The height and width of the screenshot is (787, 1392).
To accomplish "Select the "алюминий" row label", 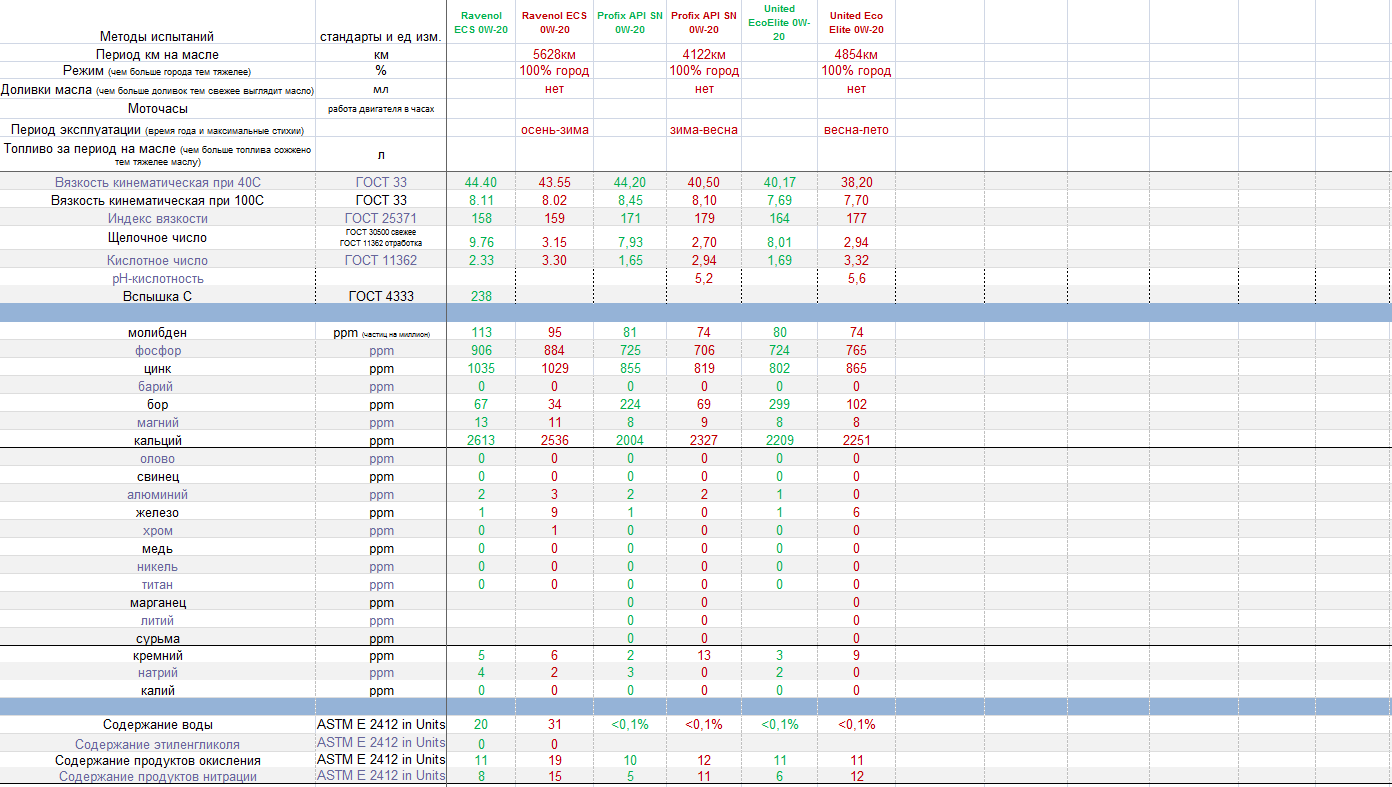I will 157,494.
